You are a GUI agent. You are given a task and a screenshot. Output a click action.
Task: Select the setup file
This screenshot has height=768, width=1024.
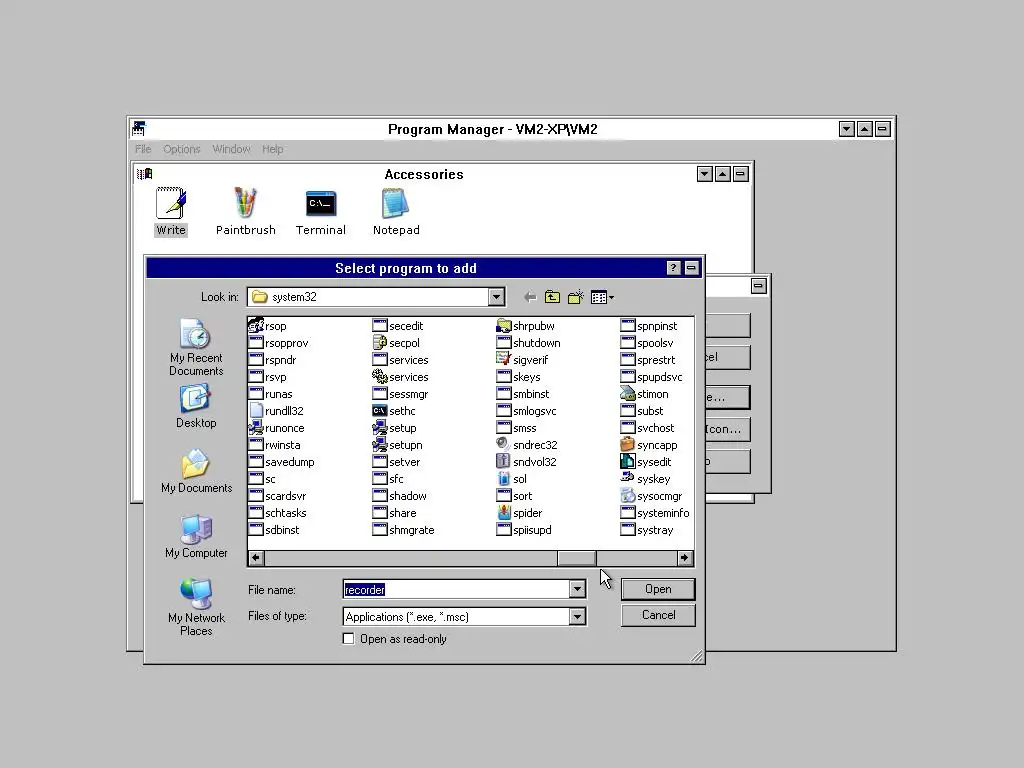coord(394,427)
